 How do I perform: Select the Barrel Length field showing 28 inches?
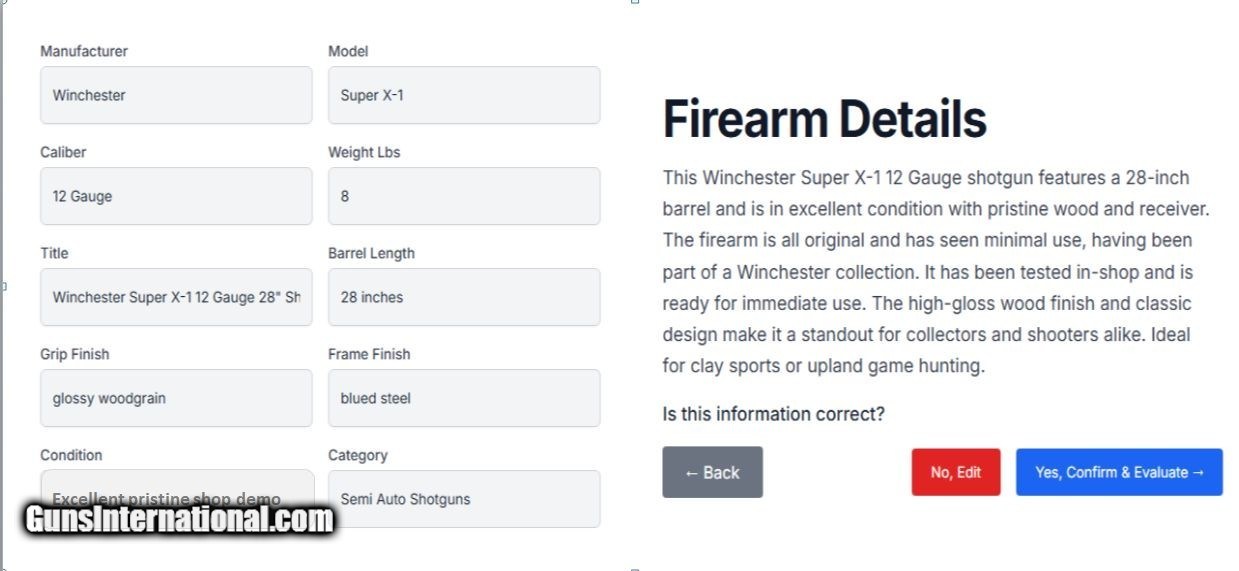point(464,298)
